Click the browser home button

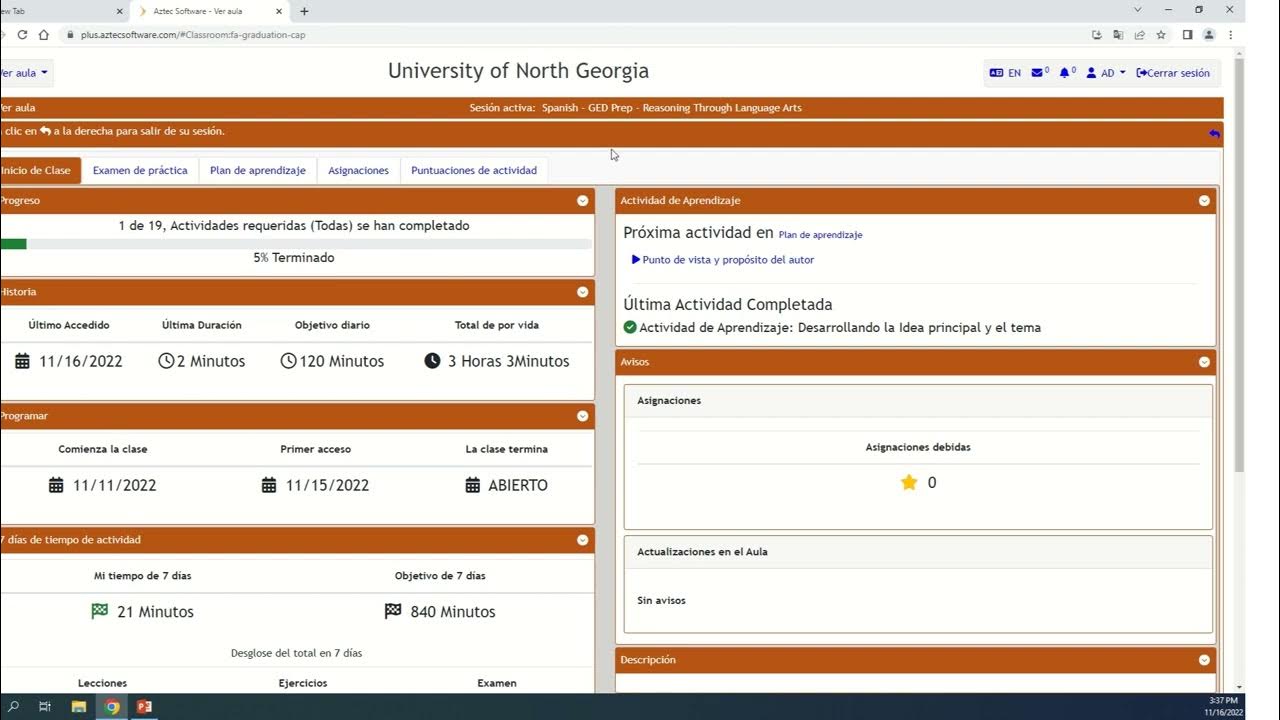[43, 34]
